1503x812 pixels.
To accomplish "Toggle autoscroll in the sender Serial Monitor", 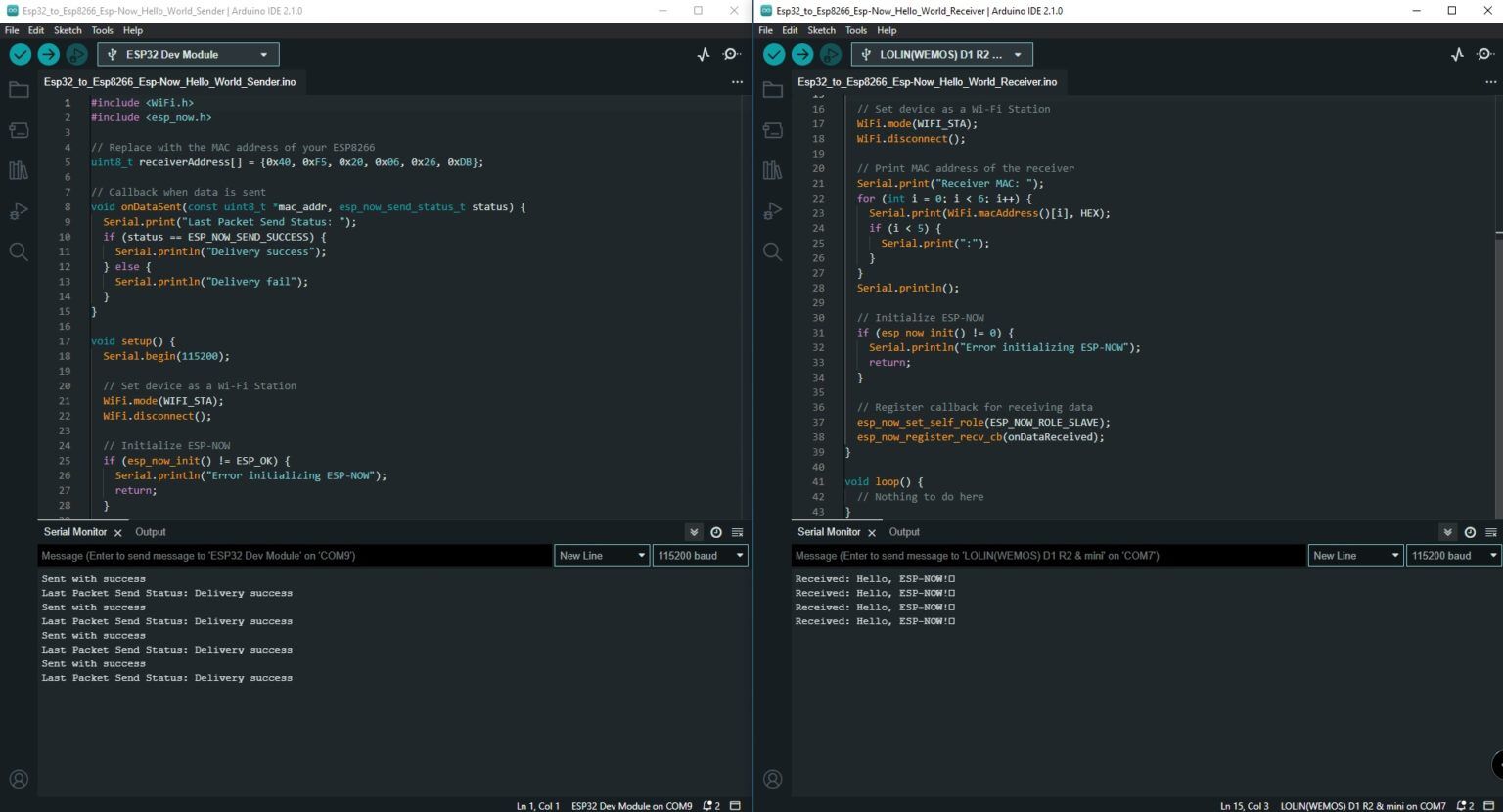I will pos(694,531).
